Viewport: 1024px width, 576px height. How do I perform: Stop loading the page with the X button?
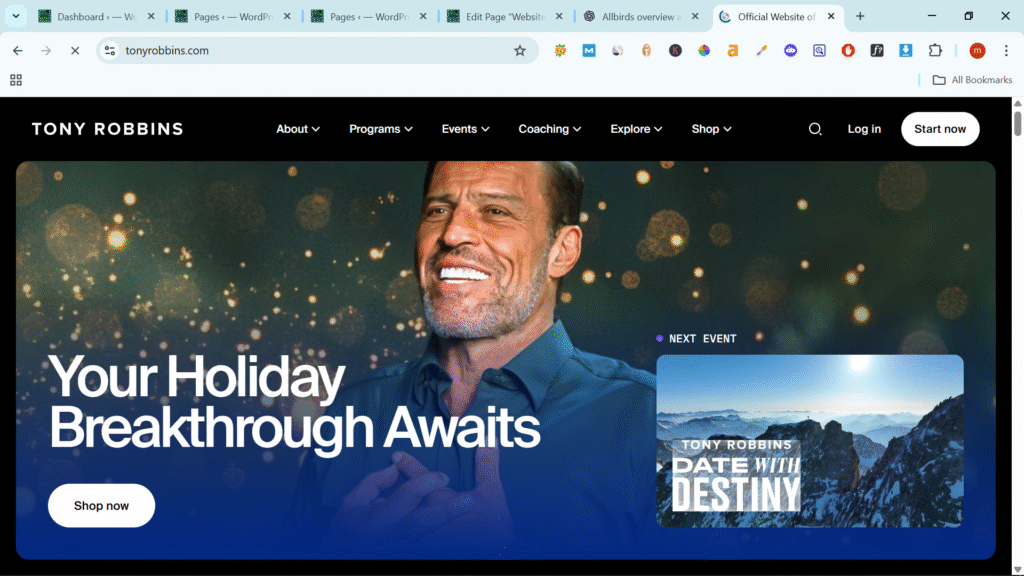tap(75, 51)
